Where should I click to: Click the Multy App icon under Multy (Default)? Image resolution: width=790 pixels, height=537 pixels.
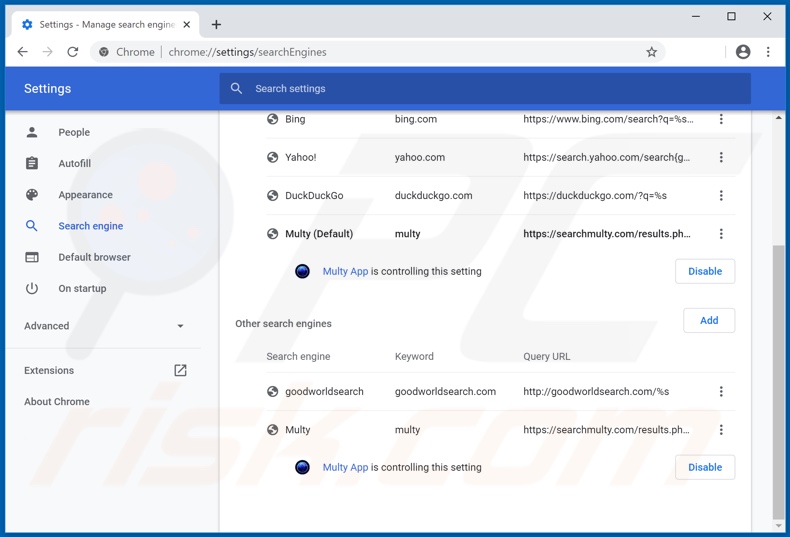[302, 272]
